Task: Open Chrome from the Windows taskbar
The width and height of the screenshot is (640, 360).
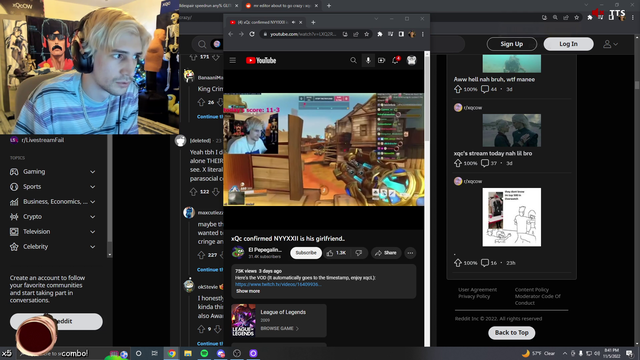Action: coord(172,353)
